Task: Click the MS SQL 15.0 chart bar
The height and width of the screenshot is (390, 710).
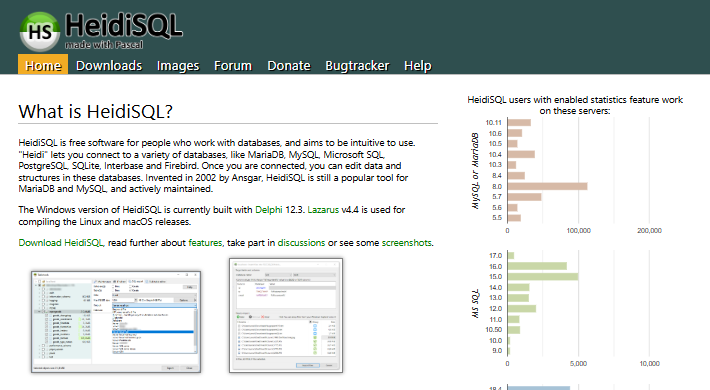Action: 543,276
